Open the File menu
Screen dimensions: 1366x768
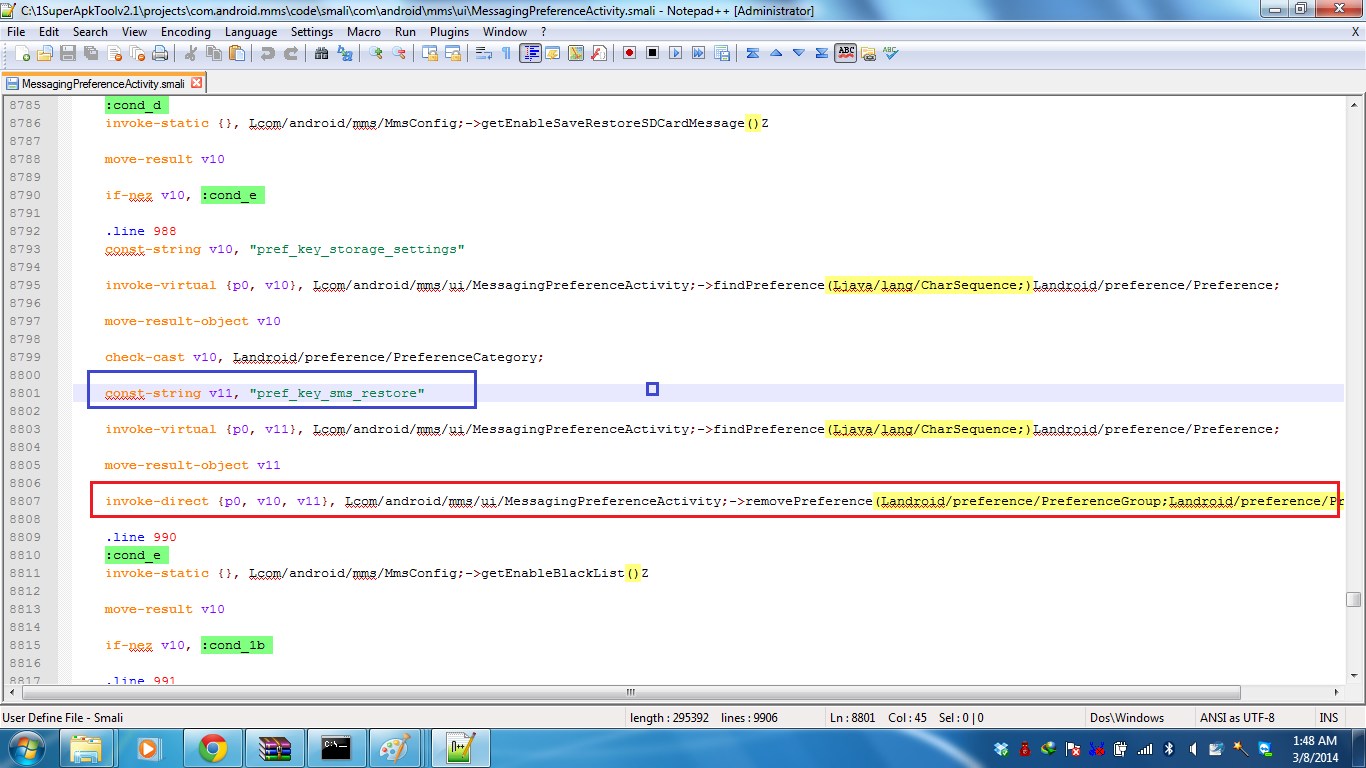click(16, 32)
